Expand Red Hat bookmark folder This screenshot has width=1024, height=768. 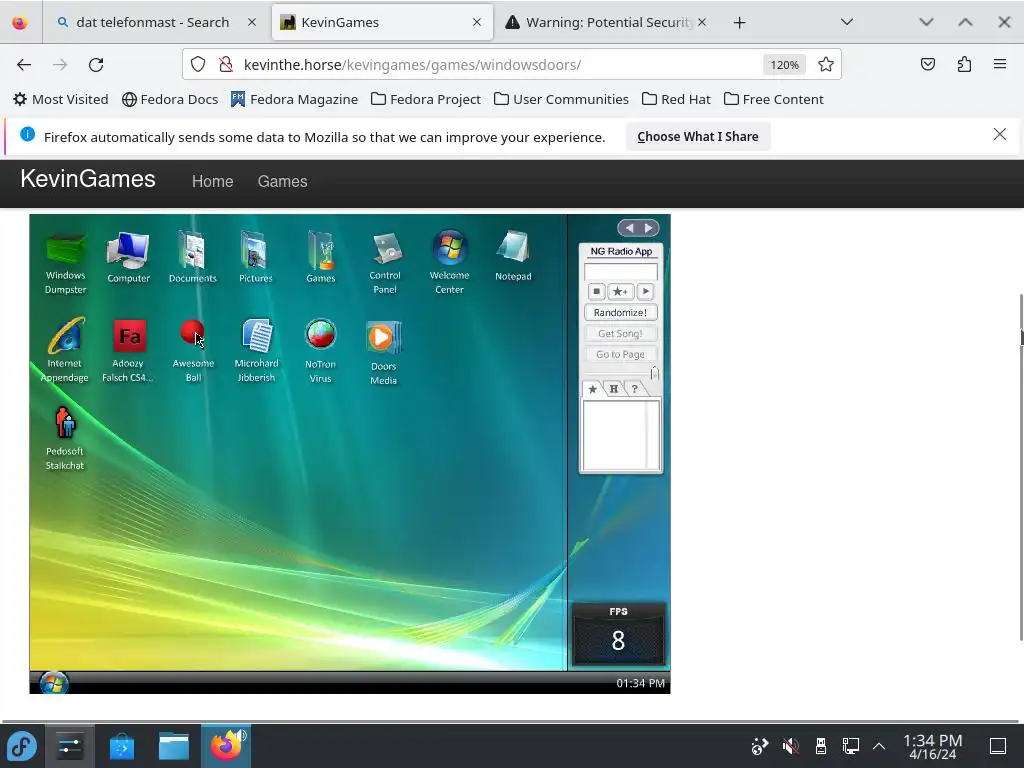pyautogui.click(x=676, y=99)
